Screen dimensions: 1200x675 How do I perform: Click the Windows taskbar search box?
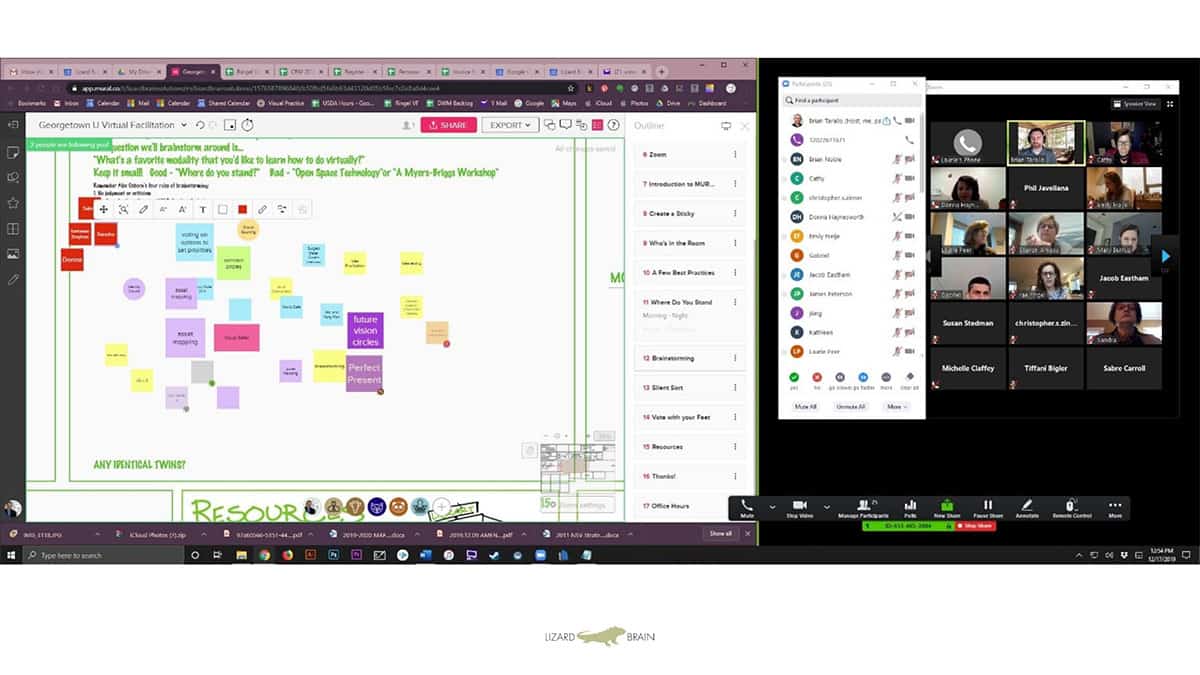tap(104, 555)
